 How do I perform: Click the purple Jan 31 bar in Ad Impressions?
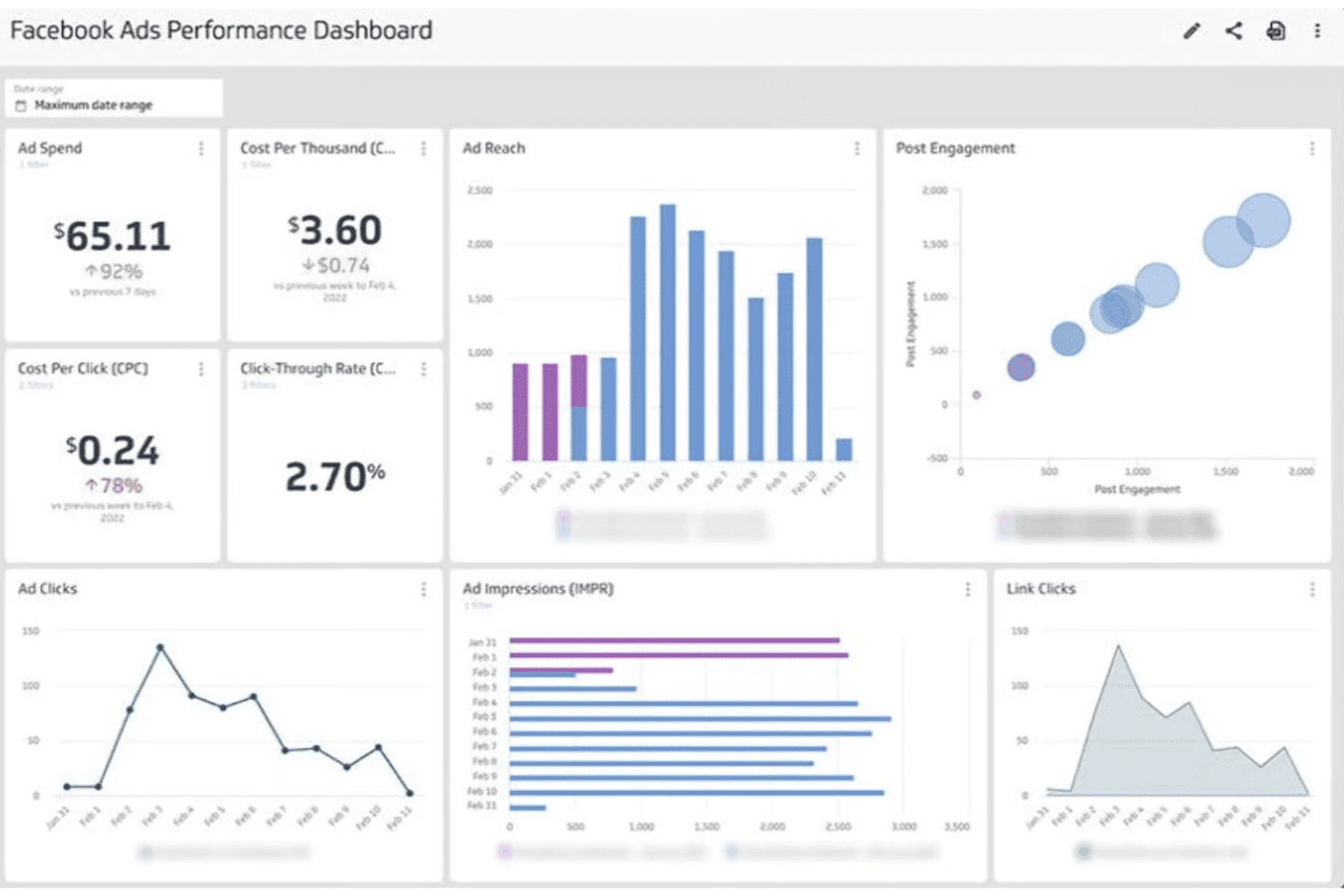point(675,641)
